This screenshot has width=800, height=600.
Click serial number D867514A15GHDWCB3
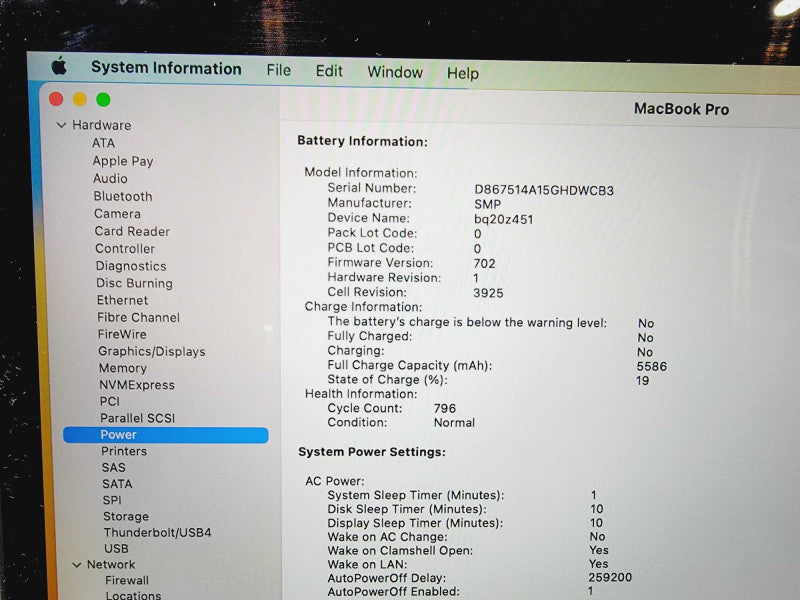[544, 191]
